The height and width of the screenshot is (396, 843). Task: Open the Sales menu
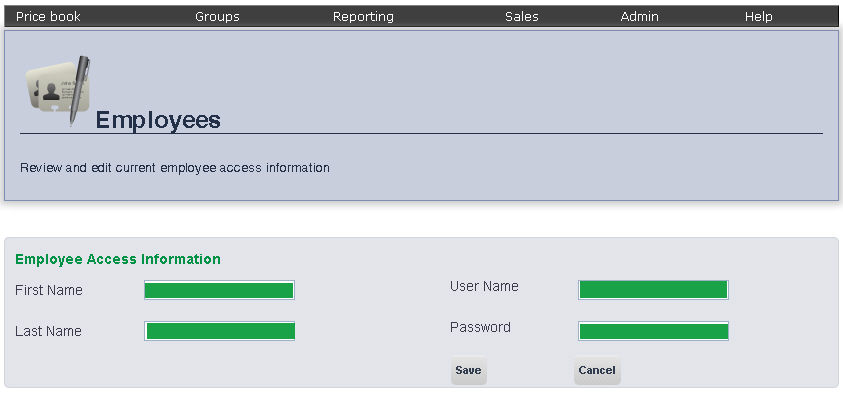pyautogui.click(x=521, y=17)
